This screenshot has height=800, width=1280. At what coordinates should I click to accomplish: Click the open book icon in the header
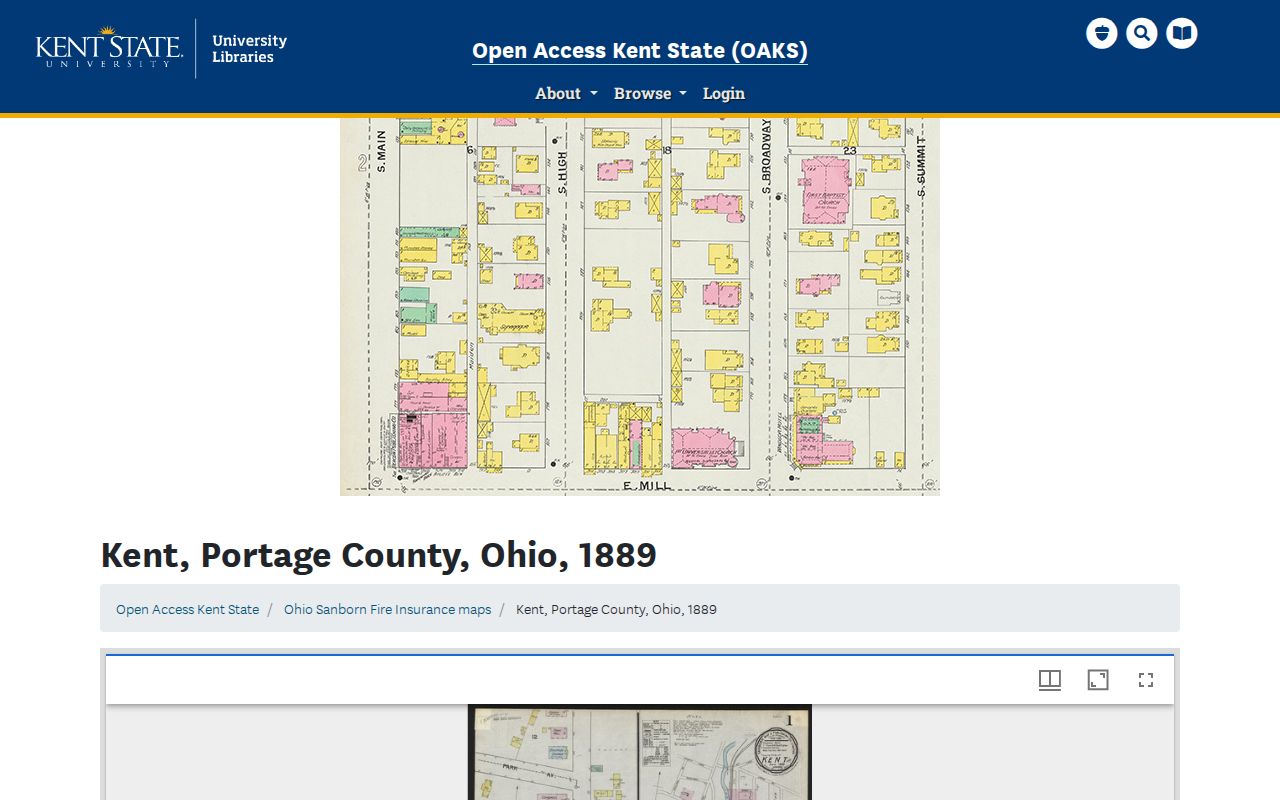click(1181, 33)
